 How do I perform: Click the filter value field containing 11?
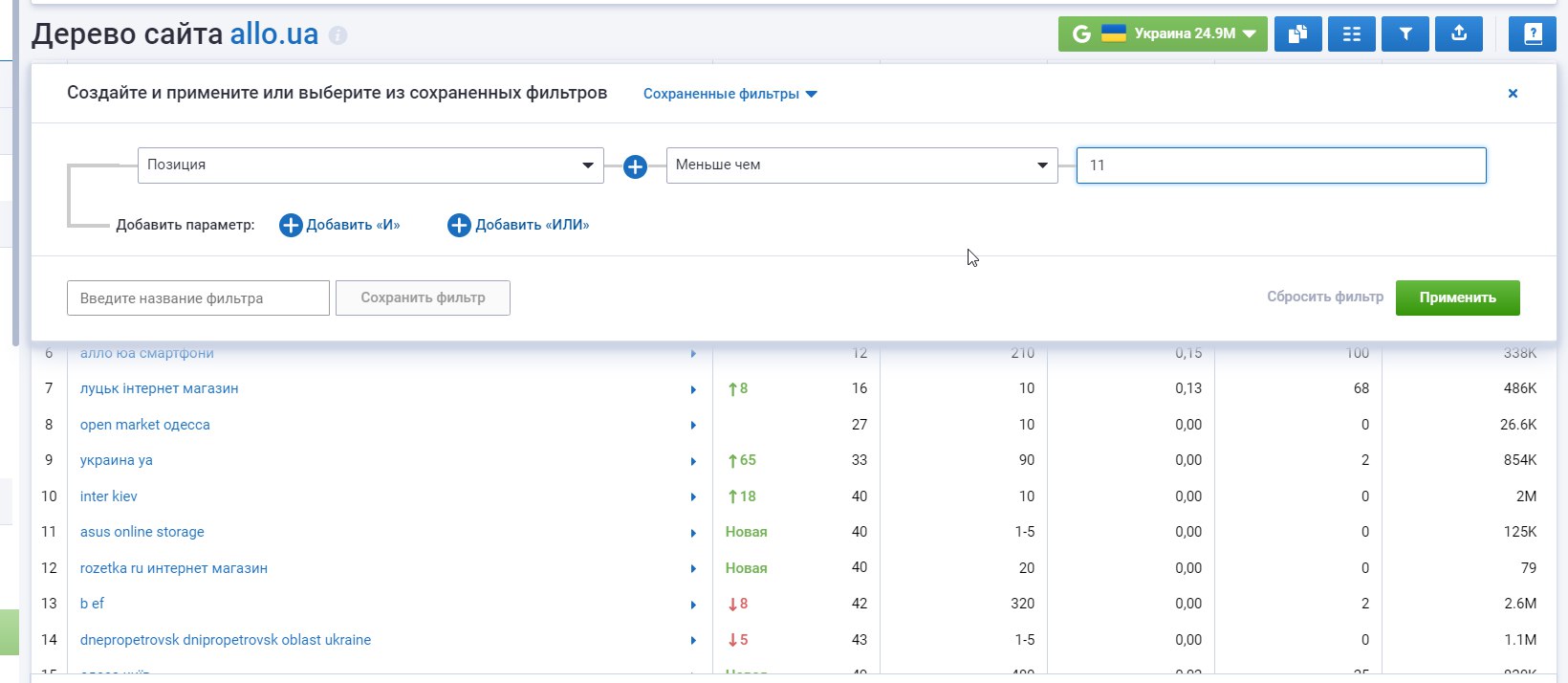tap(1281, 165)
